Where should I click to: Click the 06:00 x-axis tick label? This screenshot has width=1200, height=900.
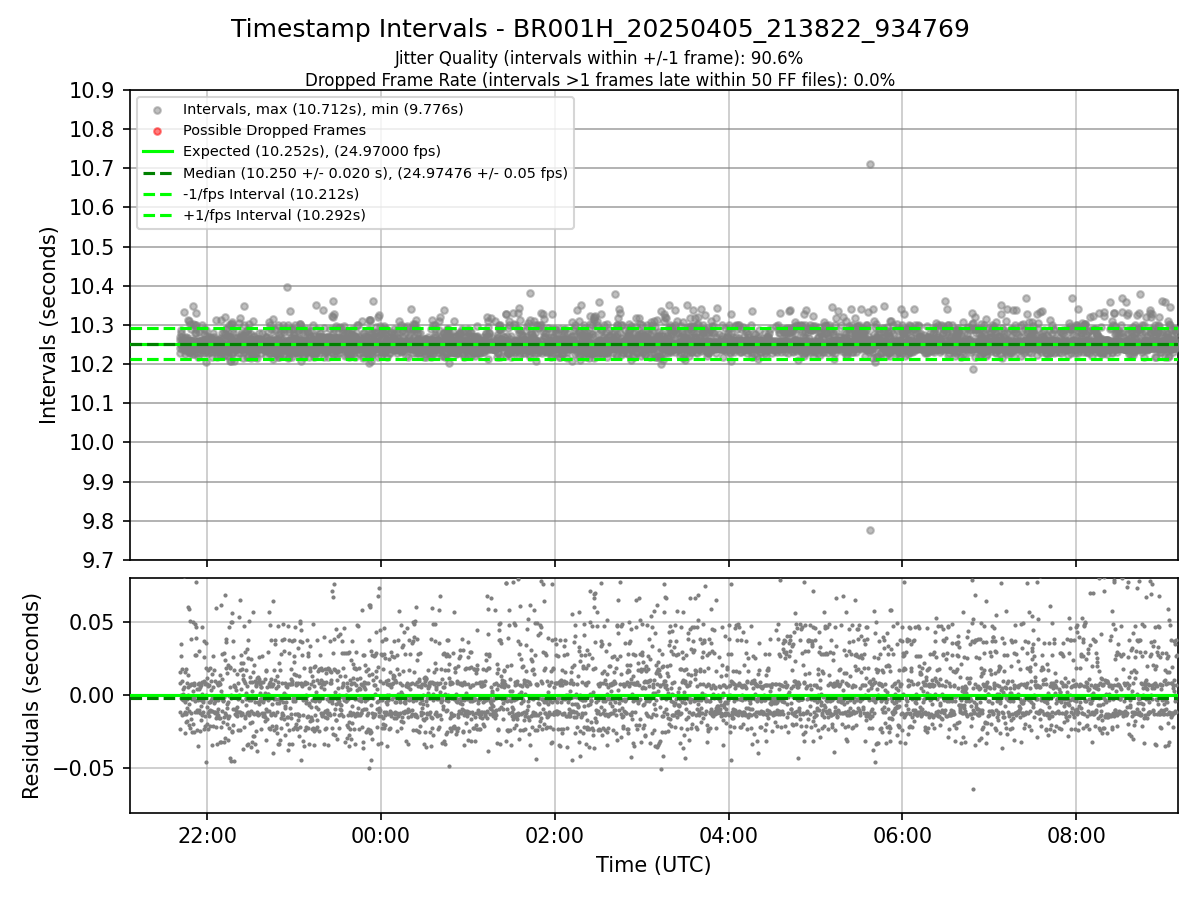point(902,835)
